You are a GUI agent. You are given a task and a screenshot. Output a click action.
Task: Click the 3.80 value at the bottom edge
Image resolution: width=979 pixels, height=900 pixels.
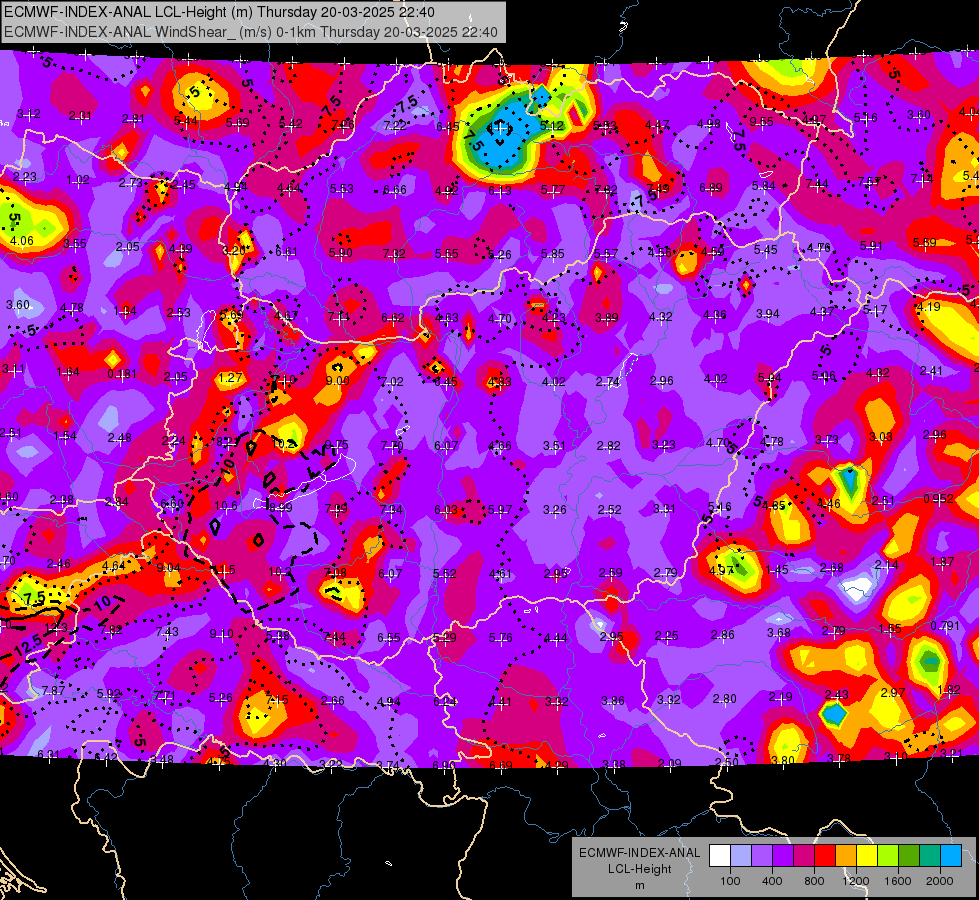782,760
